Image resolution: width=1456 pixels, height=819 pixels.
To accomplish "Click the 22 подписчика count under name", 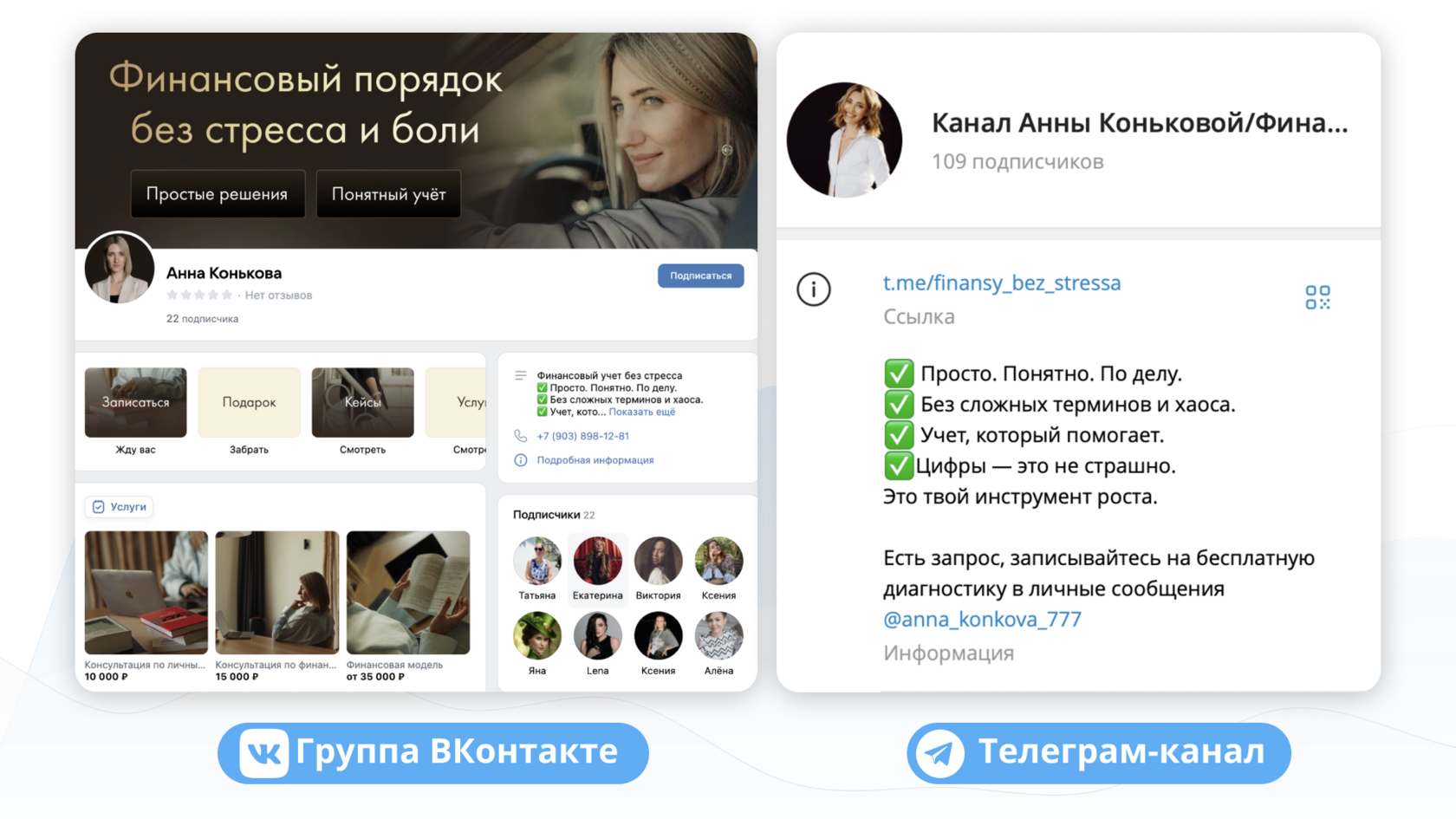I will (x=202, y=319).
